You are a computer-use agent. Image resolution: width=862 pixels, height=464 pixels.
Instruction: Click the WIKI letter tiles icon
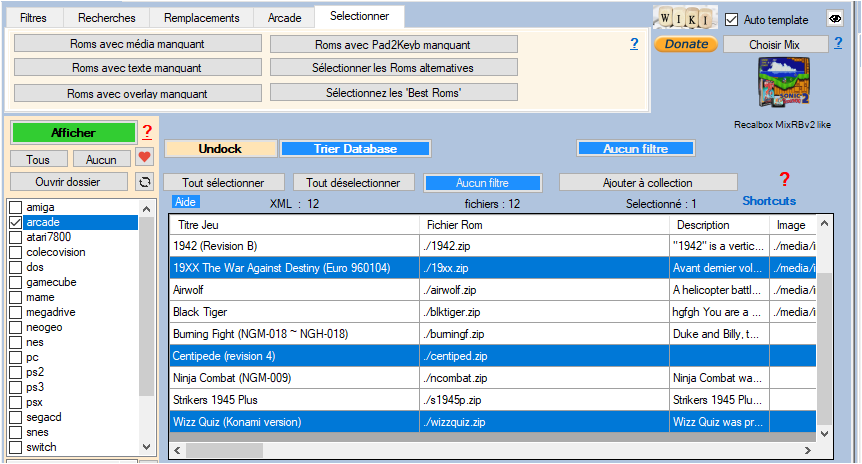pos(686,19)
